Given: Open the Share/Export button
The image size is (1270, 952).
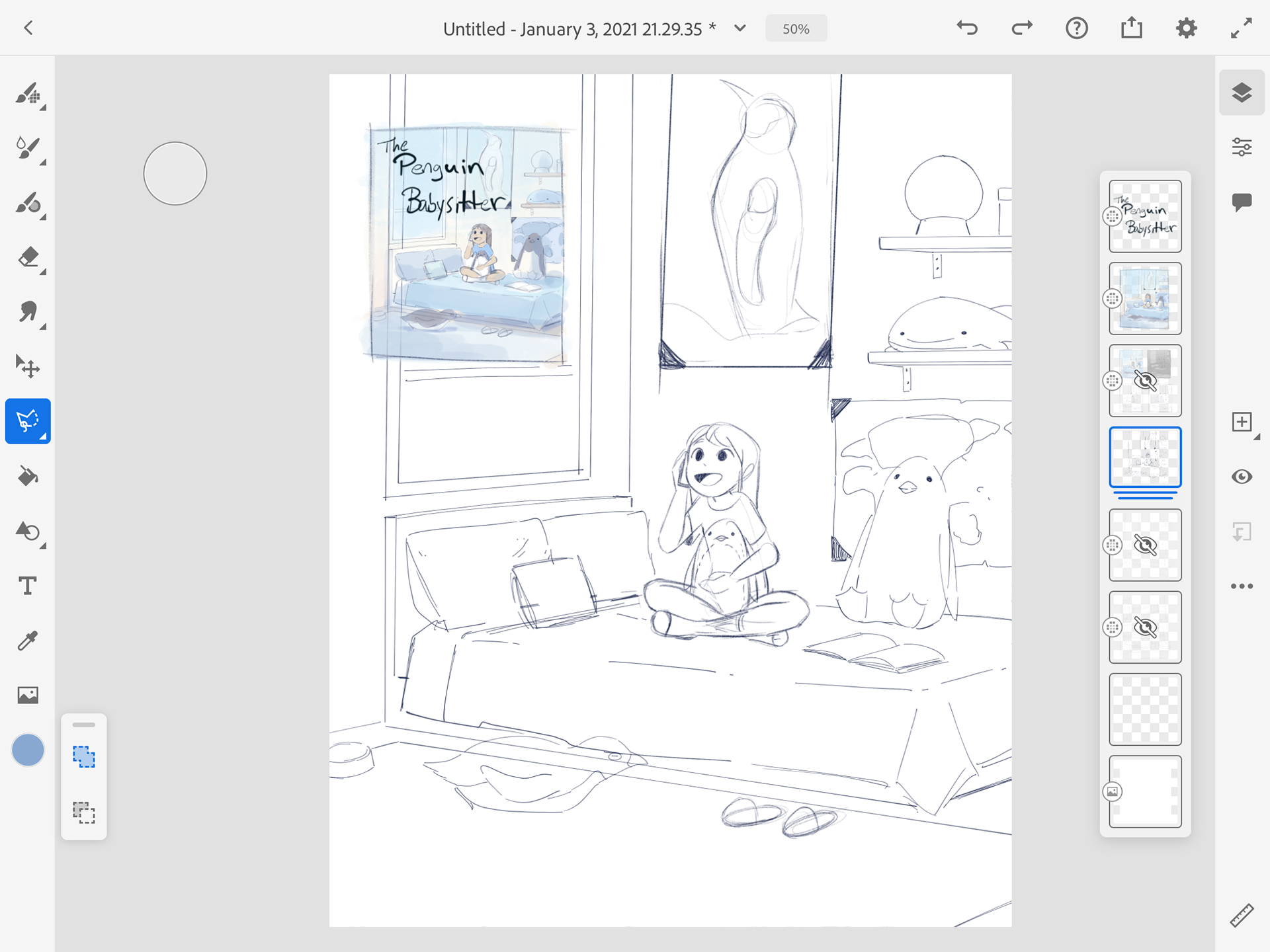Looking at the screenshot, I should click(1132, 28).
